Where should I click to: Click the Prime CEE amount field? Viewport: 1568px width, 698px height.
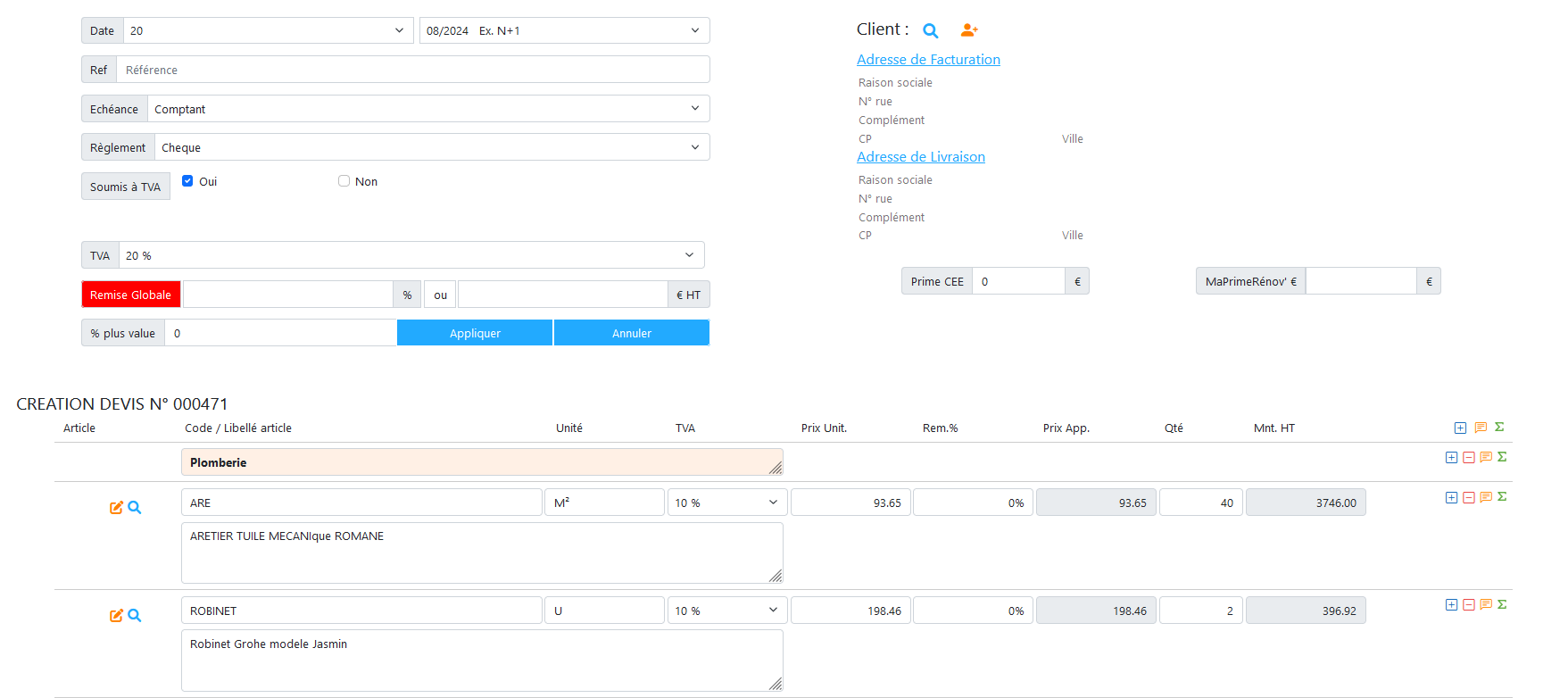click(1018, 281)
